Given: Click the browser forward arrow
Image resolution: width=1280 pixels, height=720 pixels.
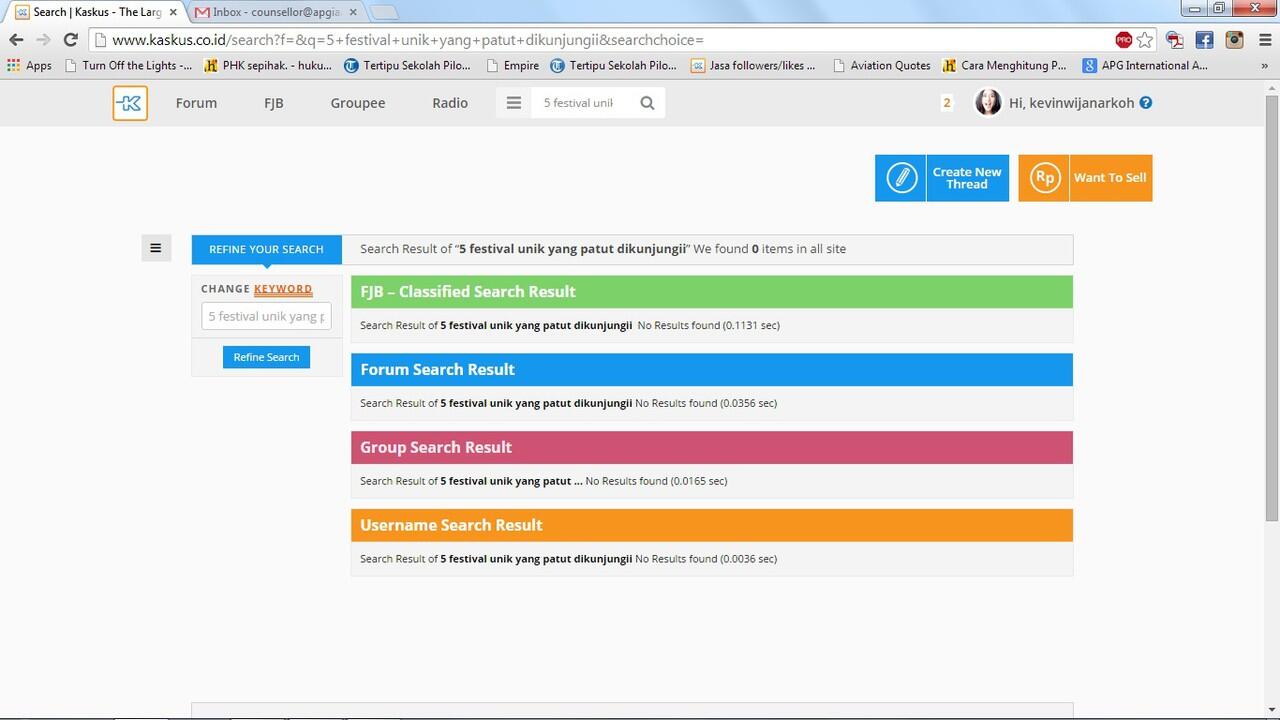Looking at the screenshot, I should click(43, 40).
